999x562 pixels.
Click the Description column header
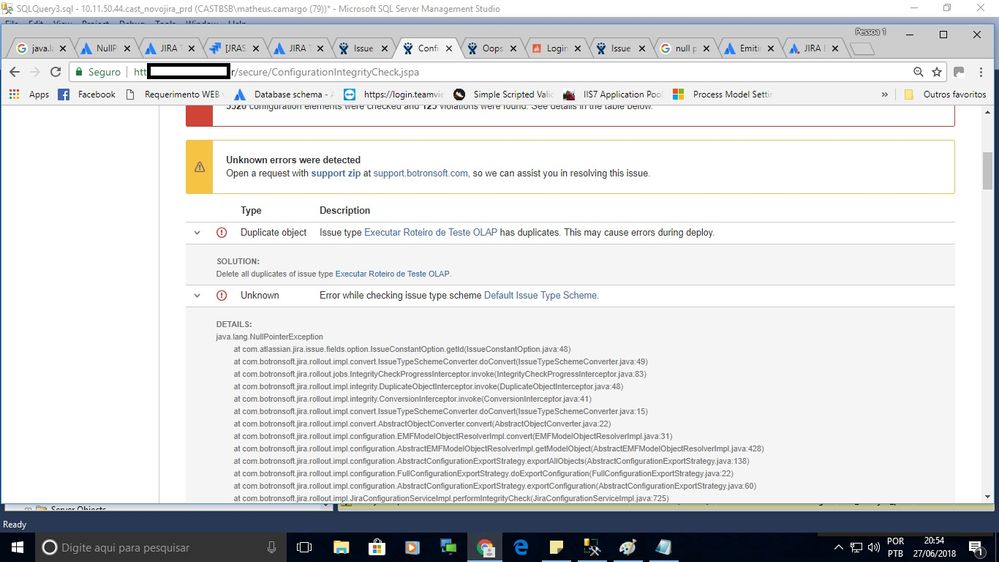(345, 210)
